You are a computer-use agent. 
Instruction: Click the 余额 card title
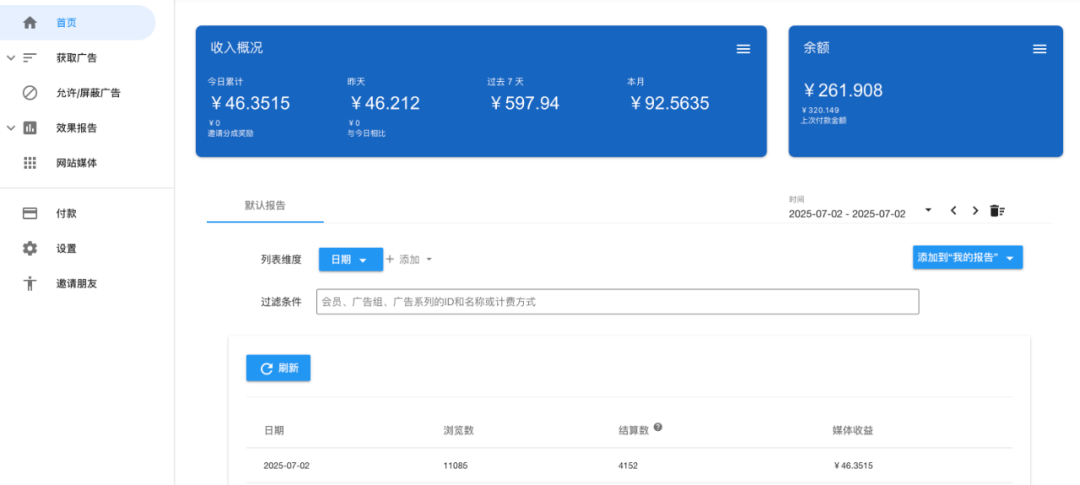coord(816,48)
